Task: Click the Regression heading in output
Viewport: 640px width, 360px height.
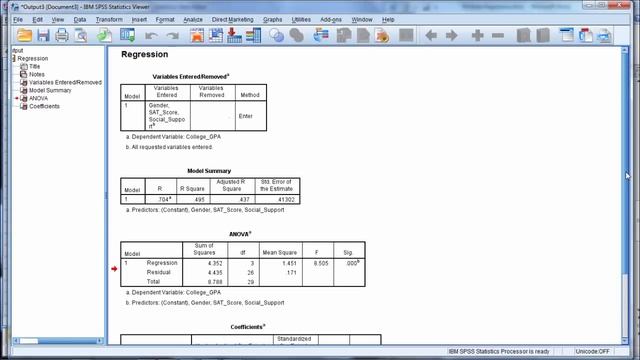Action: pyautogui.click(x=144, y=54)
